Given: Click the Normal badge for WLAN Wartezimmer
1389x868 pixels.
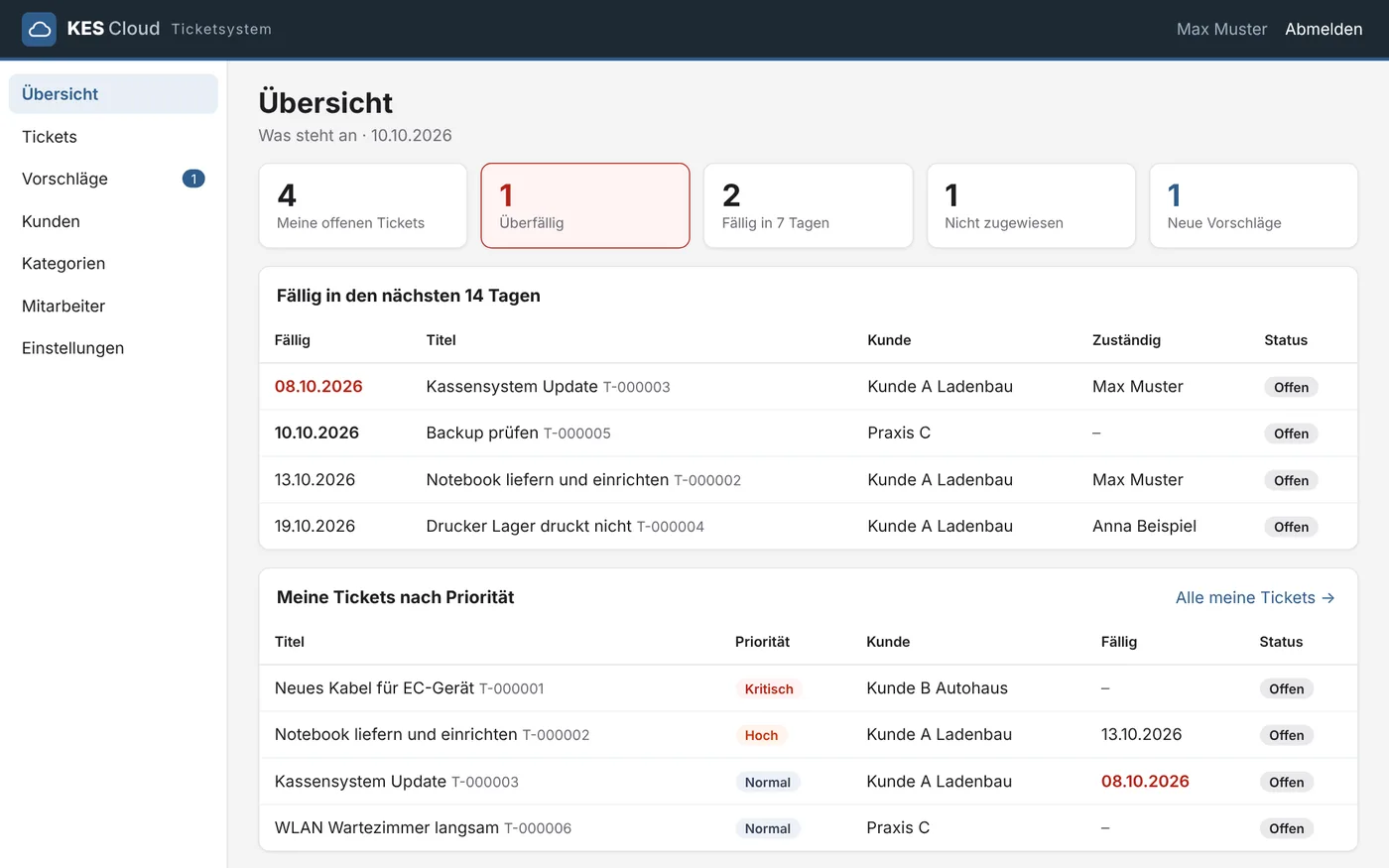Looking at the screenshot, I should (768, 828).
